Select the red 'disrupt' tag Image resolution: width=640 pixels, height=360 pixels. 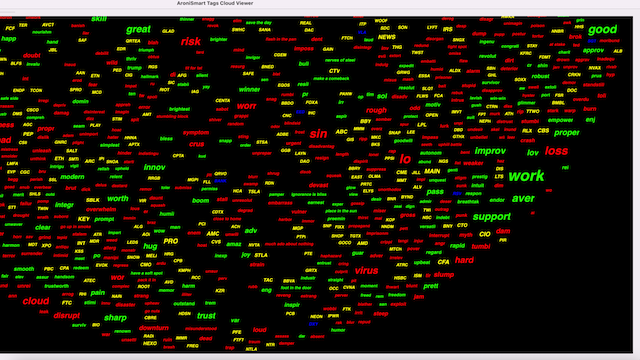point(67,316)
